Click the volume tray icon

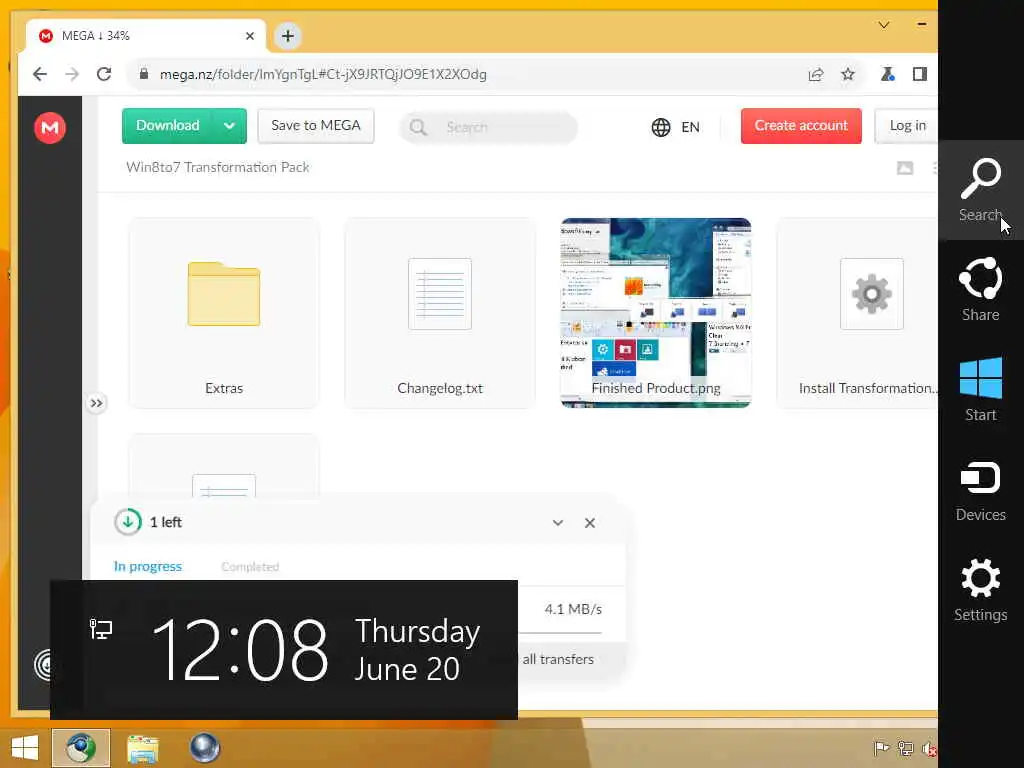tap(929, 748)
